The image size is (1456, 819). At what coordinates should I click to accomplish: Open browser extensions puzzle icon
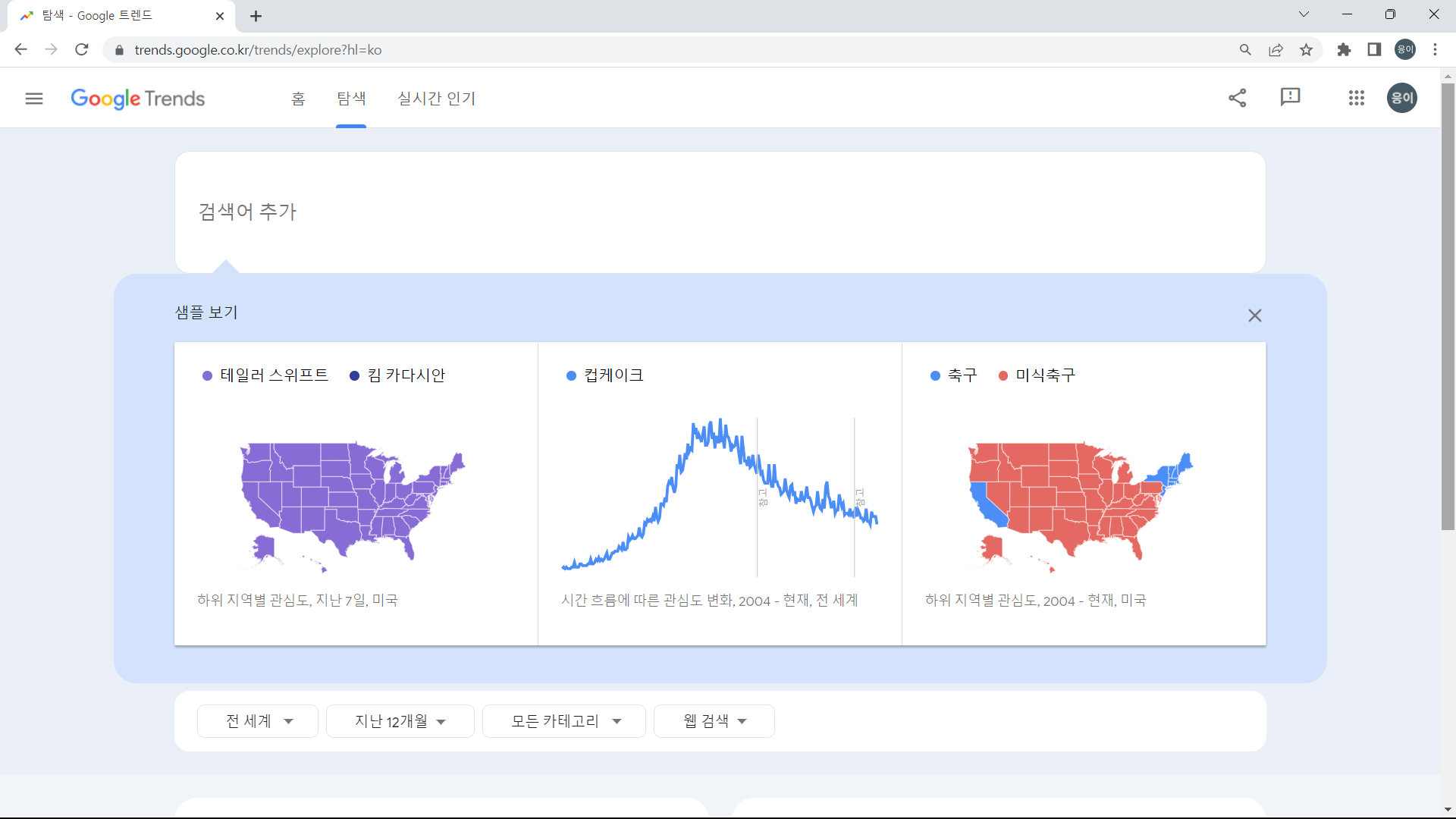pyautogui.click(x=1344, y=49)
